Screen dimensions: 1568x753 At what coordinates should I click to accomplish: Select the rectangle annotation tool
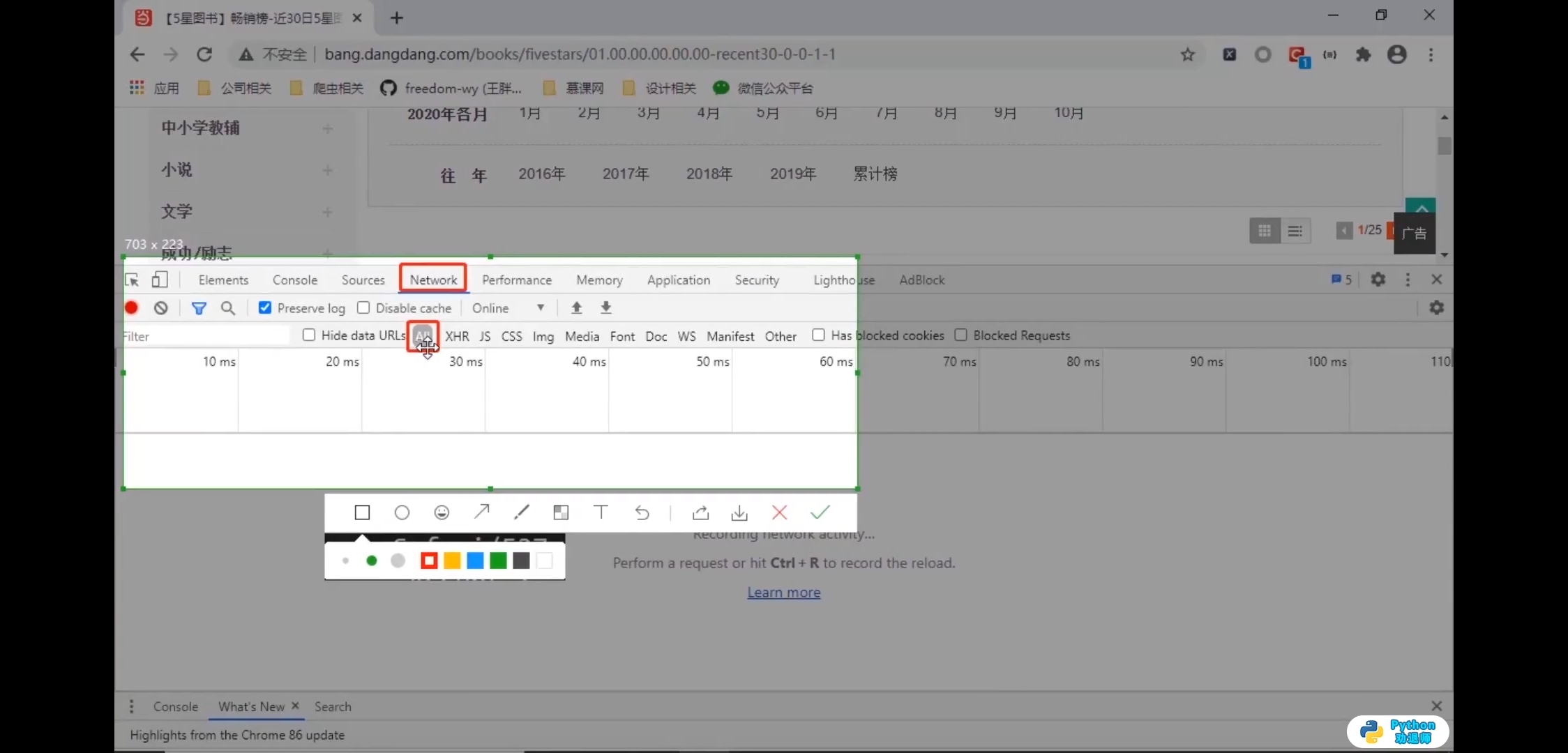click(x=362, y=513)
